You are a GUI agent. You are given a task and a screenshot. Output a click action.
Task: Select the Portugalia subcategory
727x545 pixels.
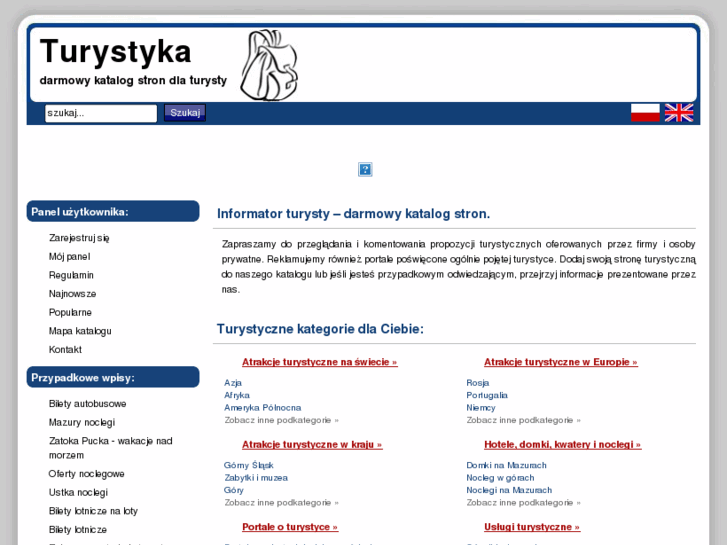pyautogui.click(x=487, y=395)
